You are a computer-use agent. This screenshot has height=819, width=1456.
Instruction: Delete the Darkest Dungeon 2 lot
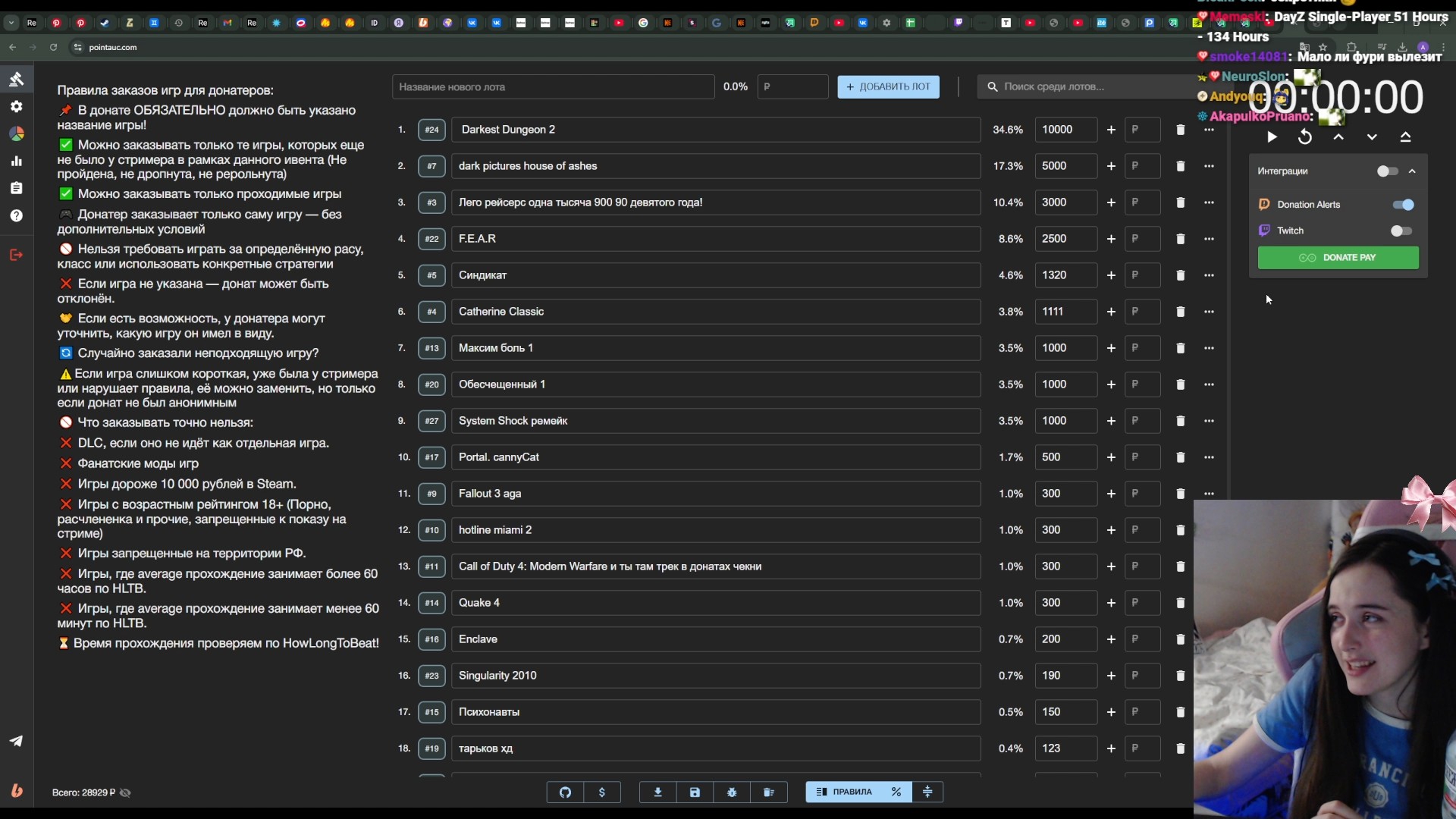pyautogui.click(x=1180, y=130)
